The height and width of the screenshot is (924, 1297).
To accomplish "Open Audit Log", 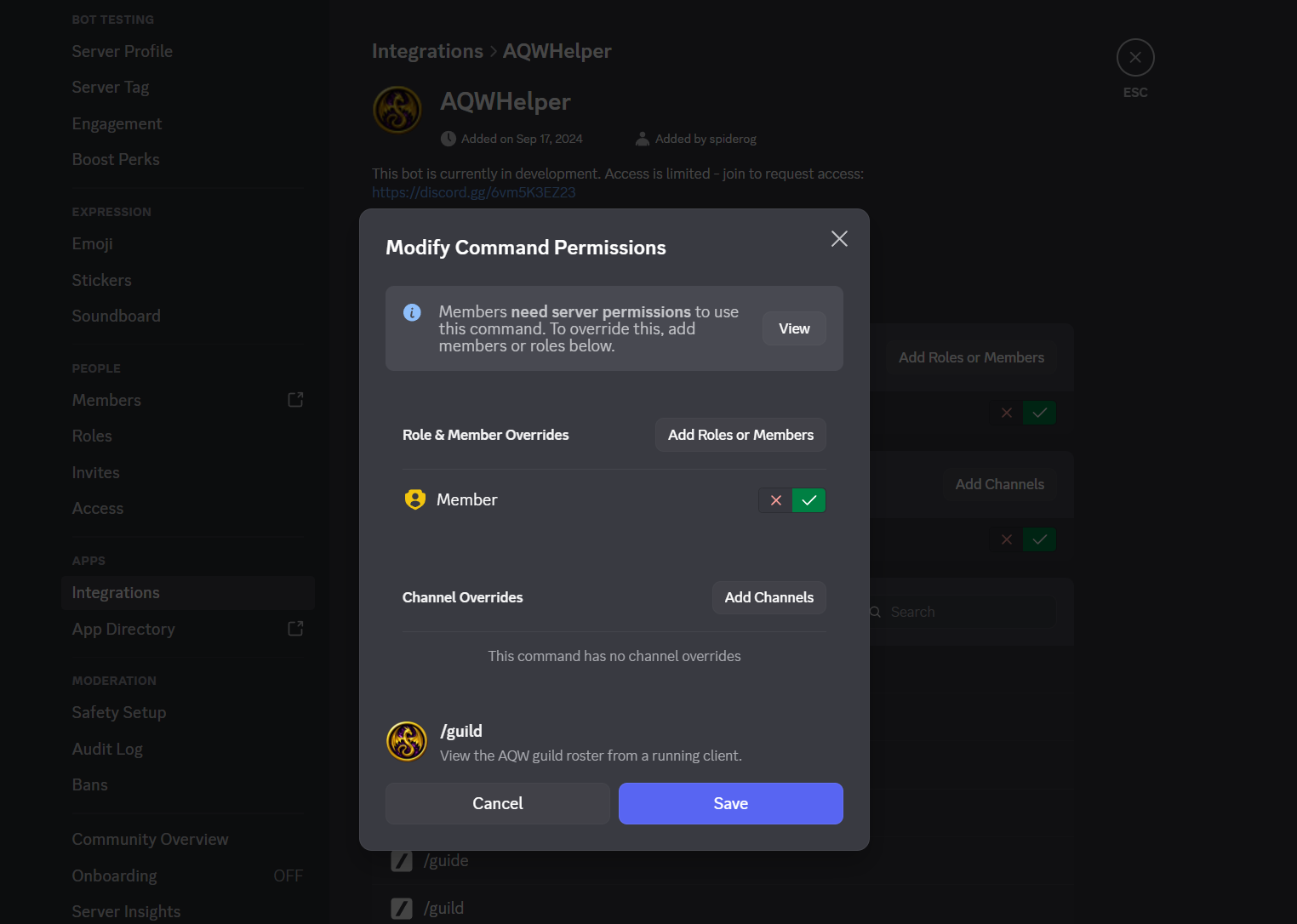I will [188, 749].
